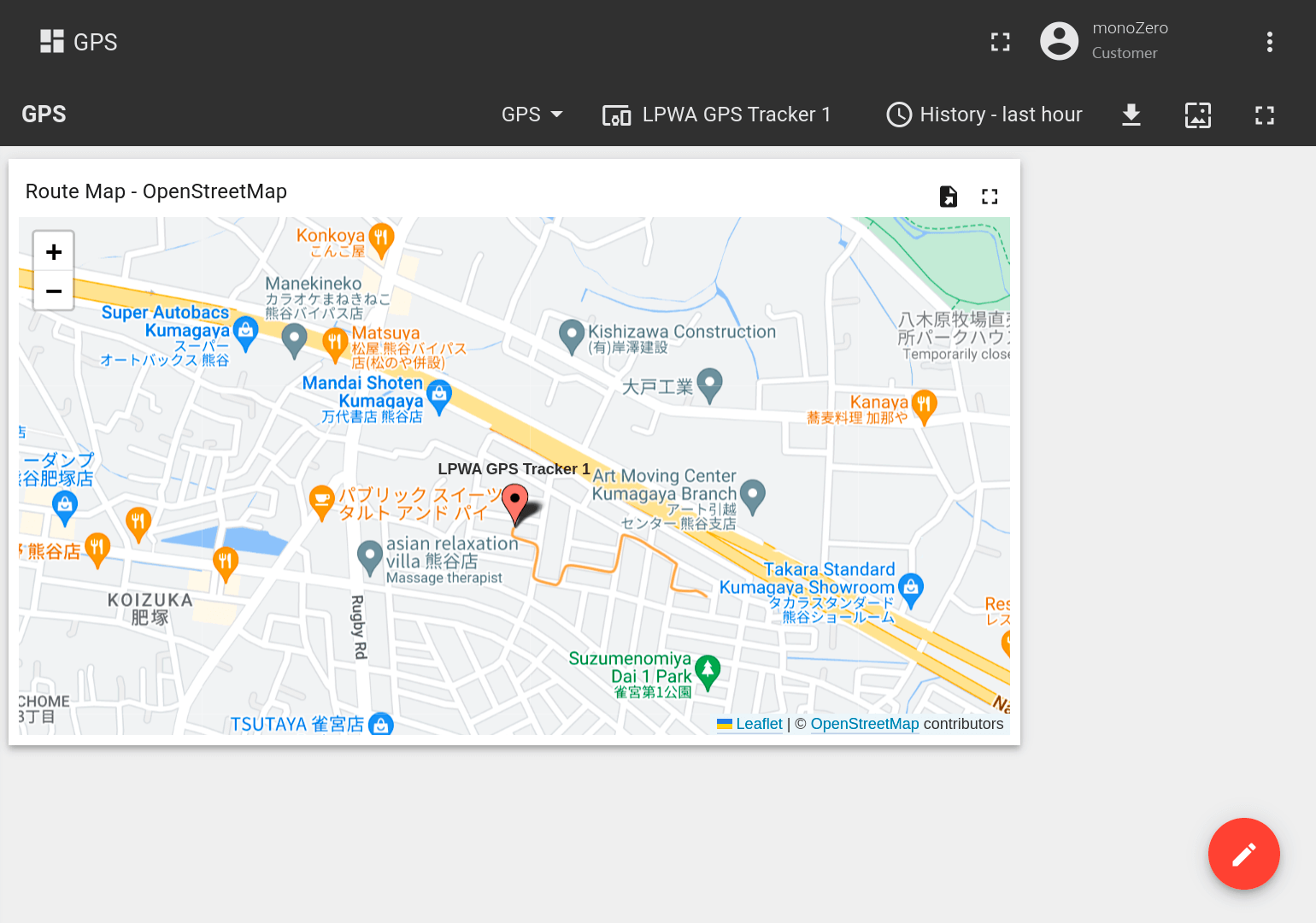Click the orange route track line
The height and width of the screenshot is (923, 1316).
[x=615, y=568]
